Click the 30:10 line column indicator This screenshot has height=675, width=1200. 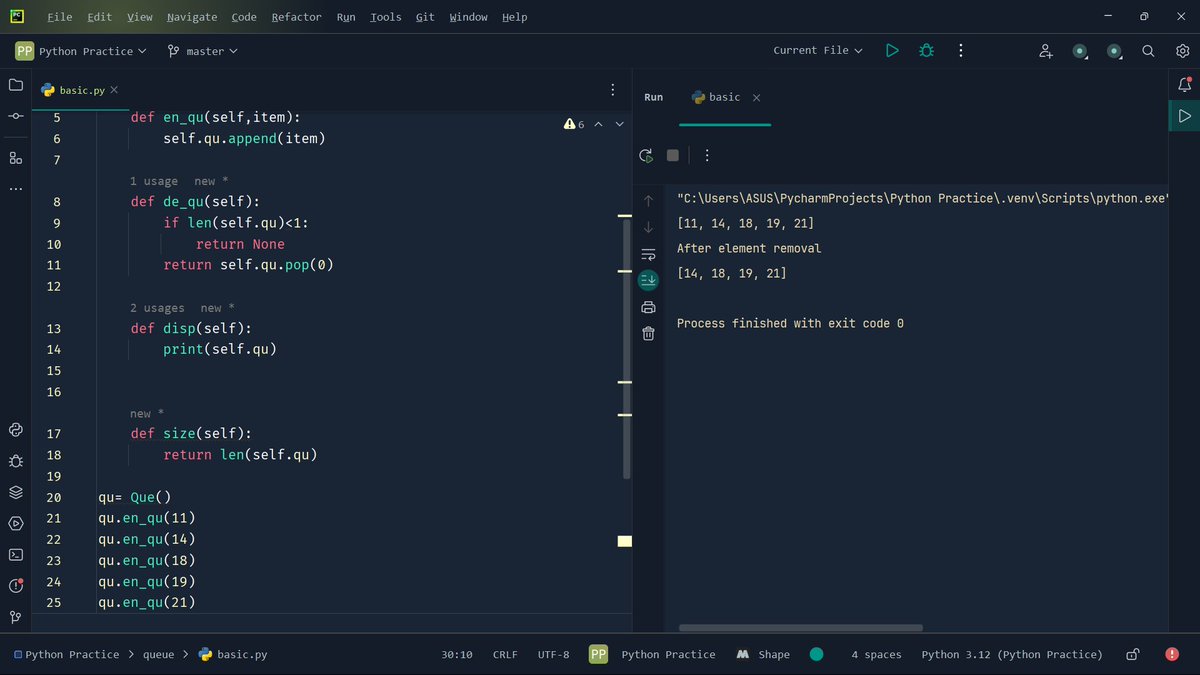click(457, 654)
